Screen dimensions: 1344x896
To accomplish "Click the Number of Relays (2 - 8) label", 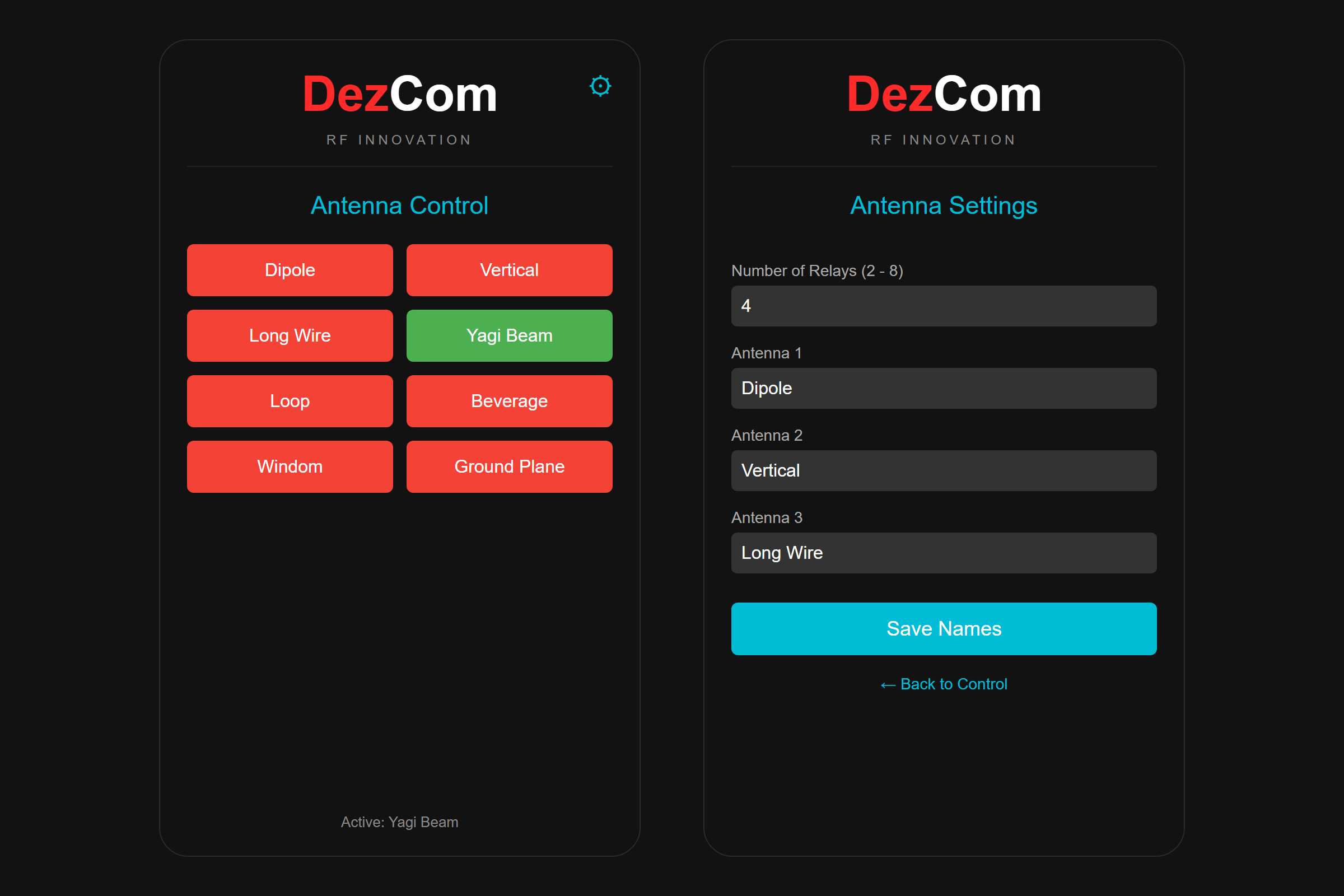I will tap(817, 271).
